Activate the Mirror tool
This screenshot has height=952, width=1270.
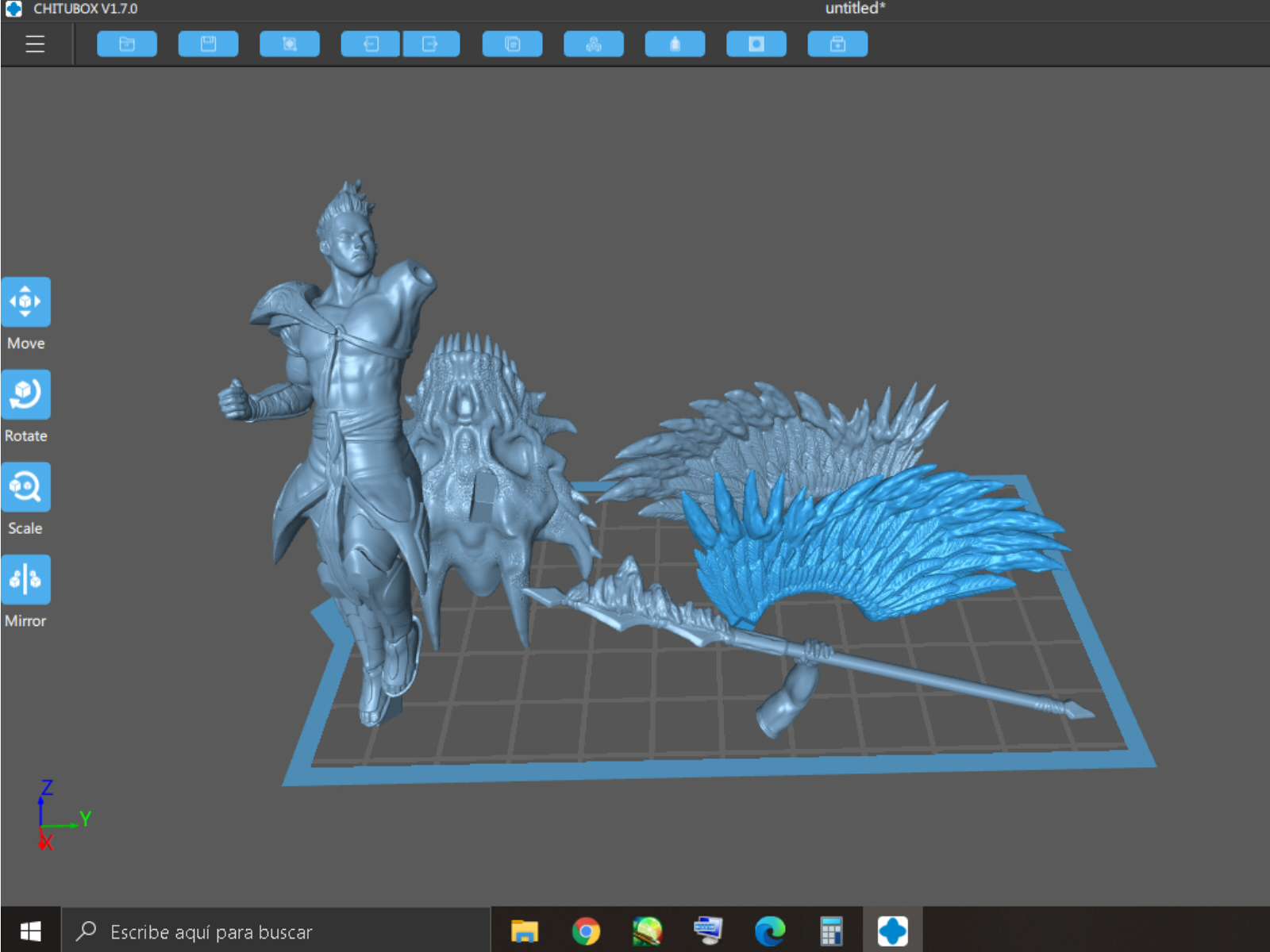pyautogui.click(x=26, y=580)
